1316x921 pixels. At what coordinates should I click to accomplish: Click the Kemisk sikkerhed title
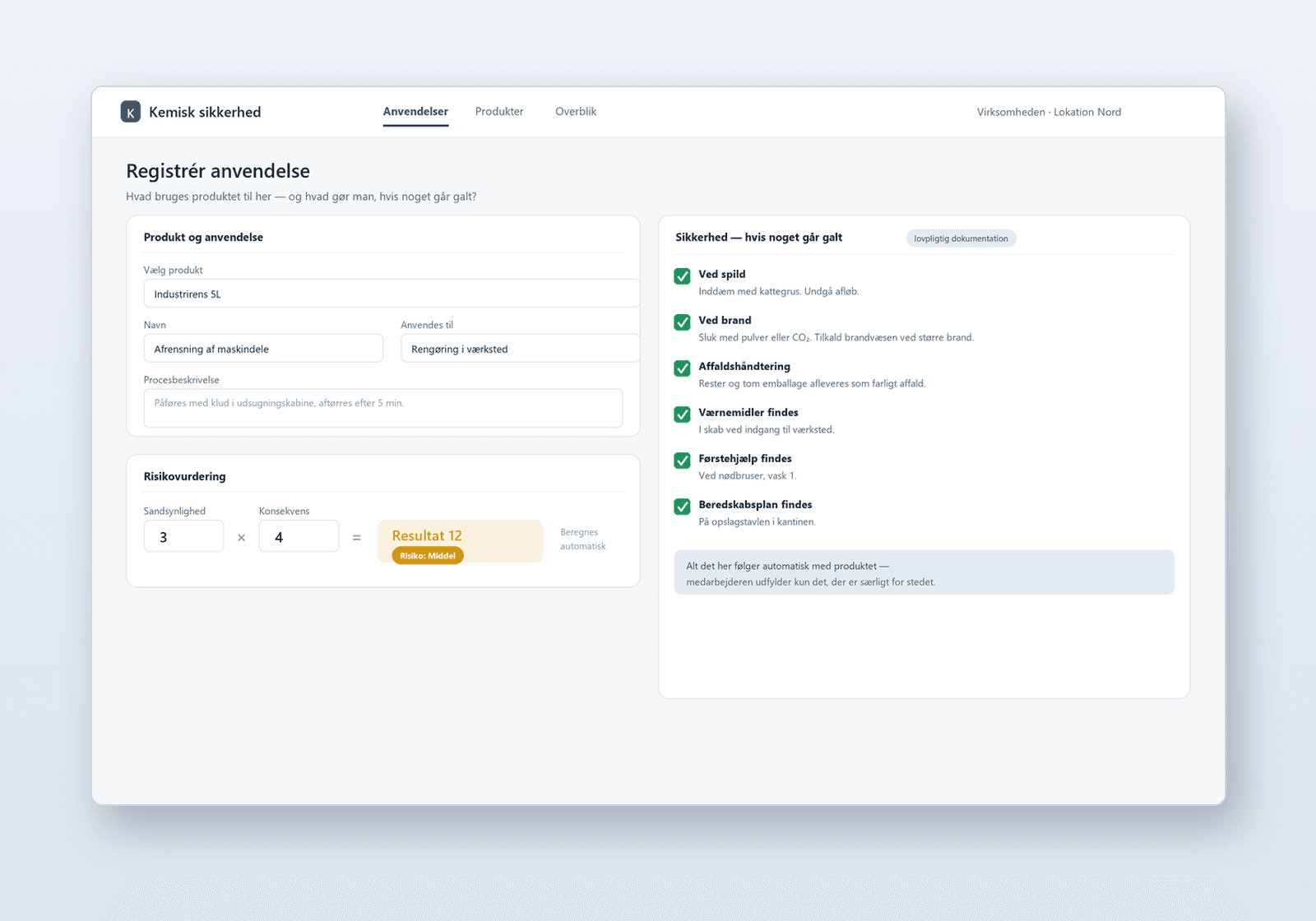point(205,112)
